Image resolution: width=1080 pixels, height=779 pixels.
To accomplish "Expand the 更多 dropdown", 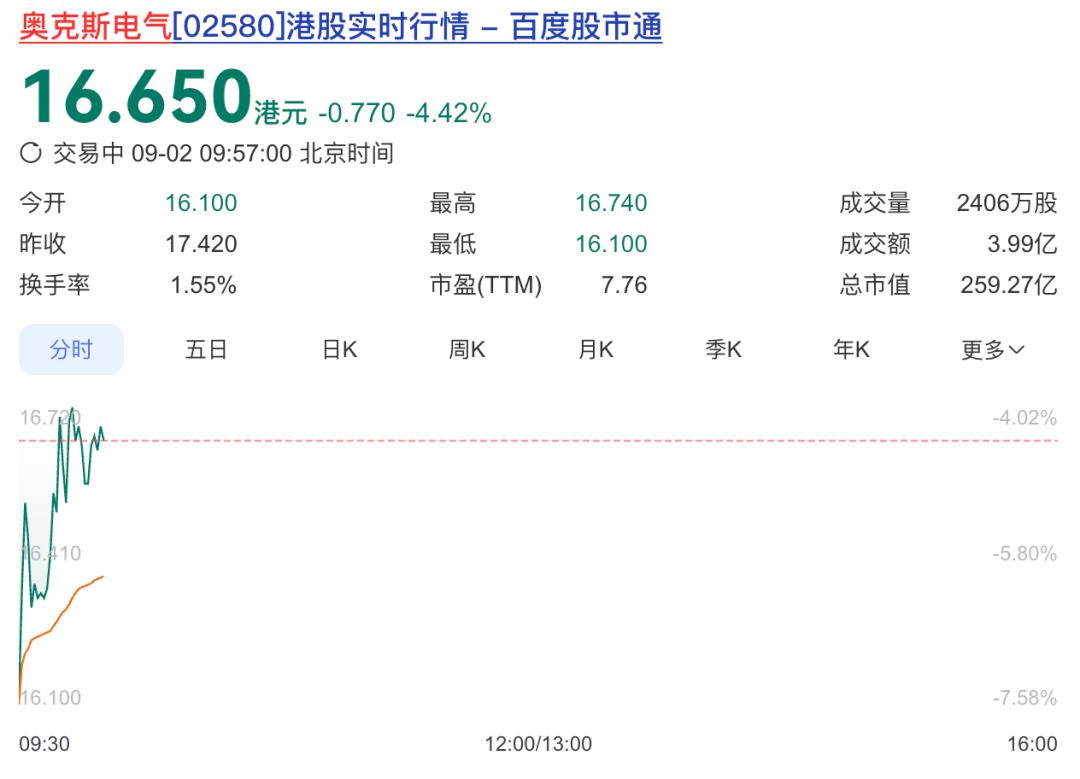I will pos(993,350).
